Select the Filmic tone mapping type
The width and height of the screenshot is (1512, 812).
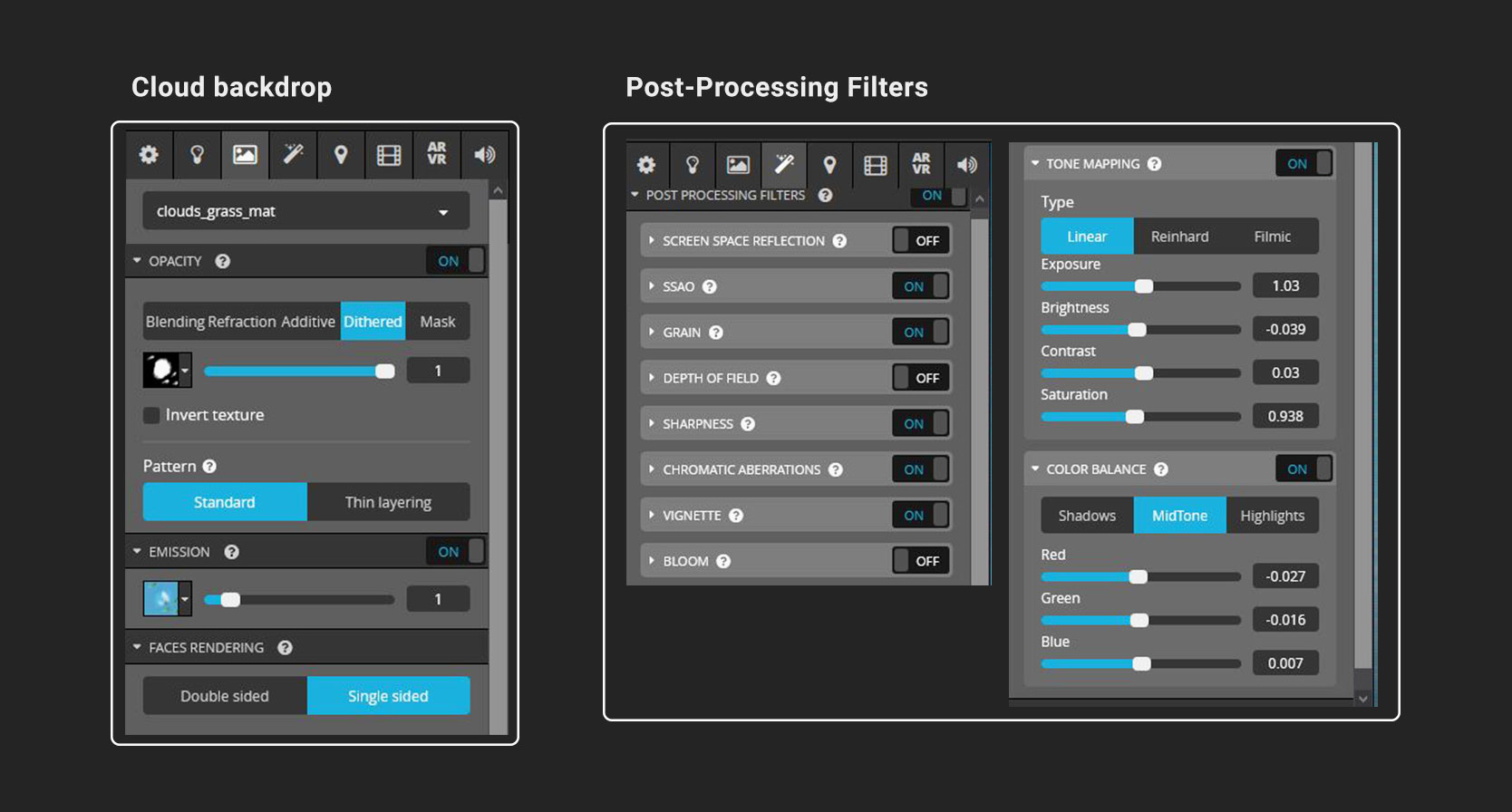[1272, 237]
